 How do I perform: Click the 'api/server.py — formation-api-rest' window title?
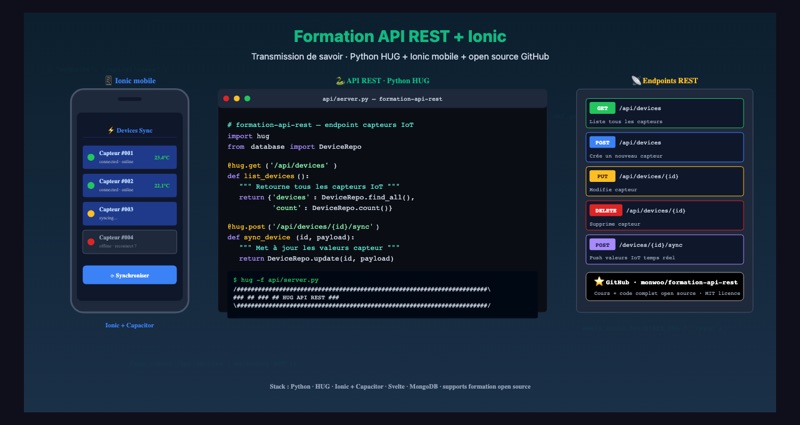pos(382,99)
